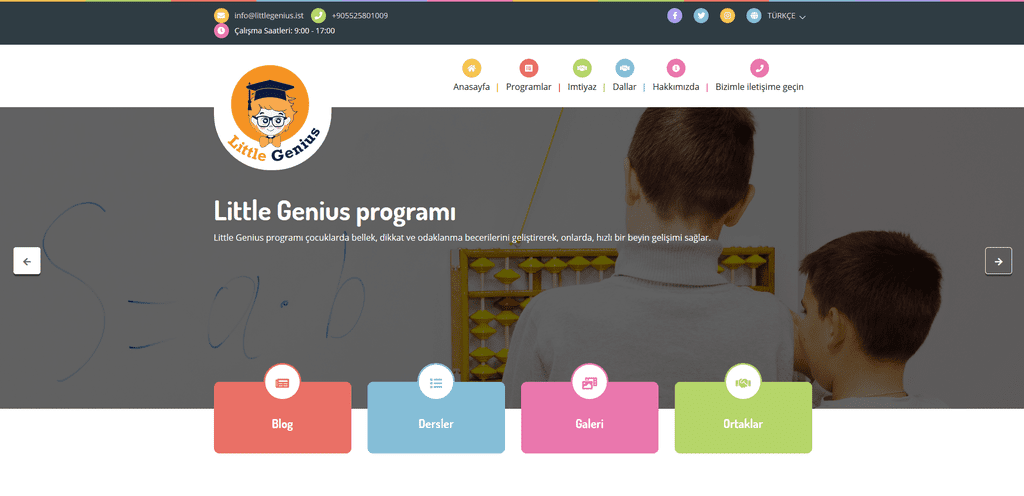Select Bizimle iletişime geçin menu link
1024x496 pixels.
tap(759, 87)
